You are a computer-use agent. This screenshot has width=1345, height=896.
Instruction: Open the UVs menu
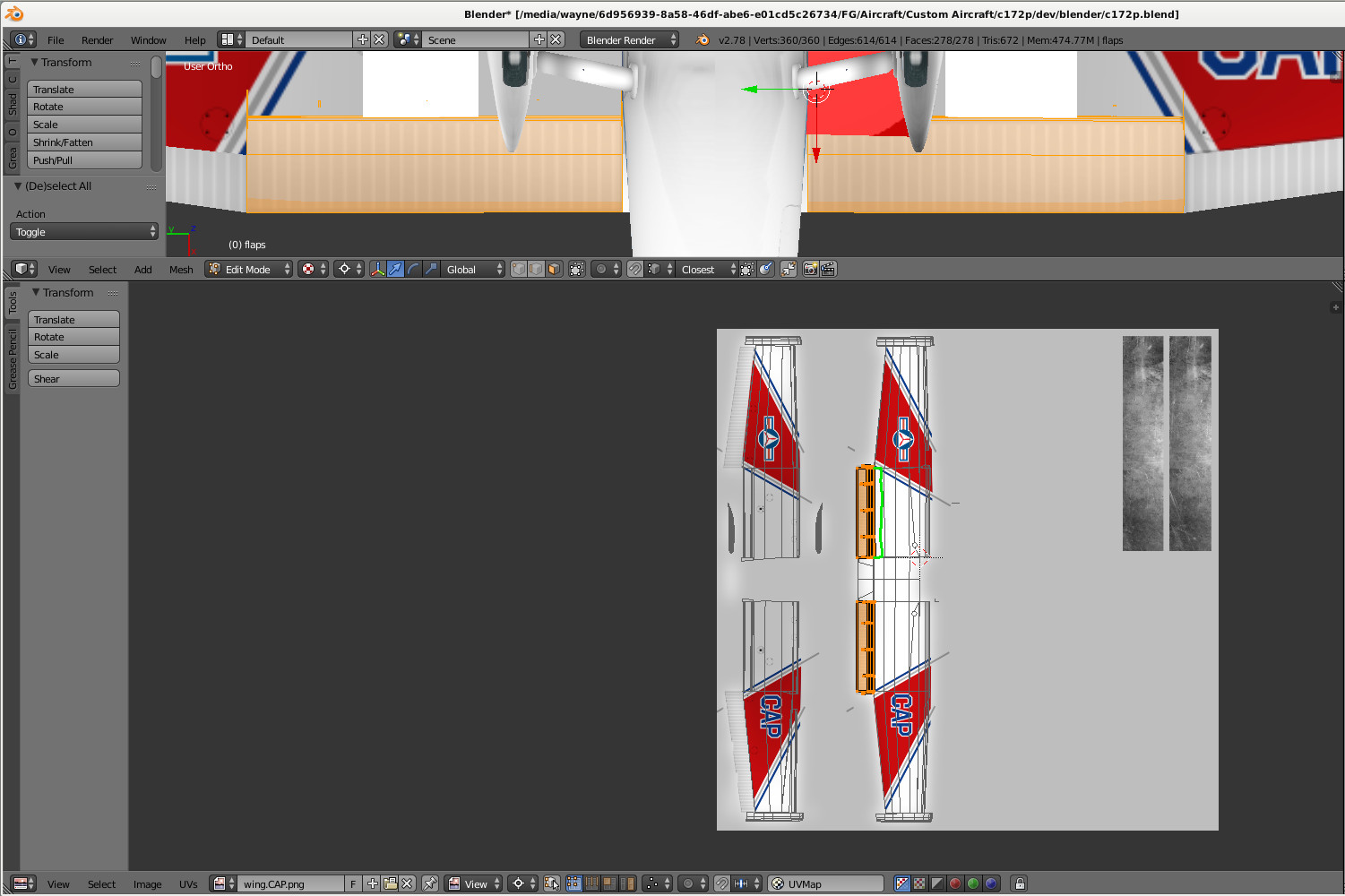(x=188, y=883)
